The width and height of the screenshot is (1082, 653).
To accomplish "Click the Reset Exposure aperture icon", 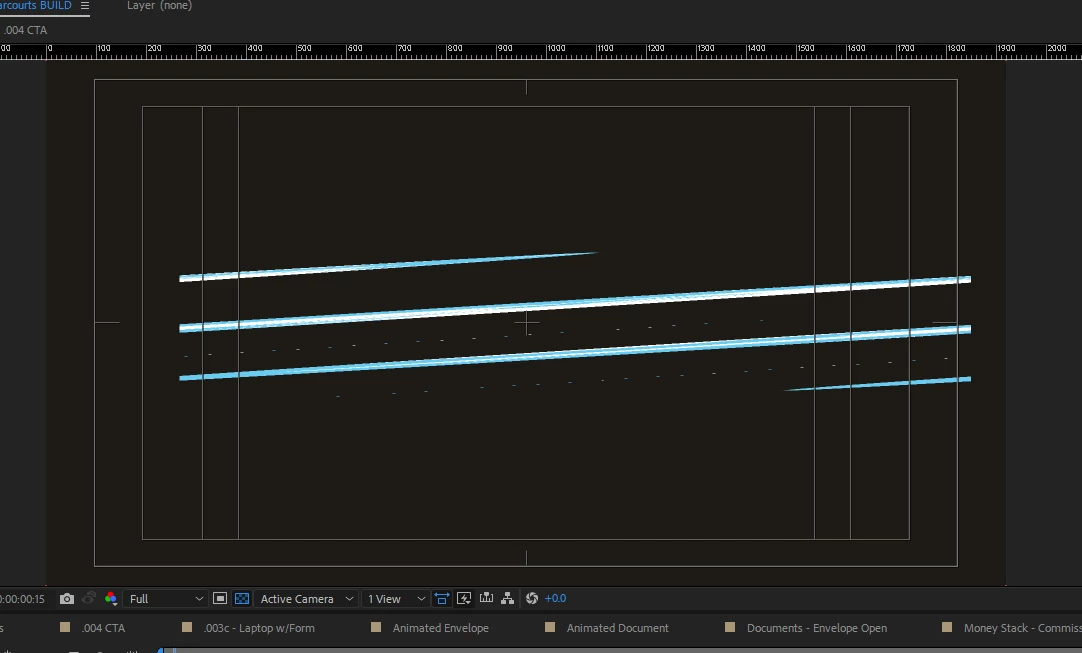I will [531, 598].
